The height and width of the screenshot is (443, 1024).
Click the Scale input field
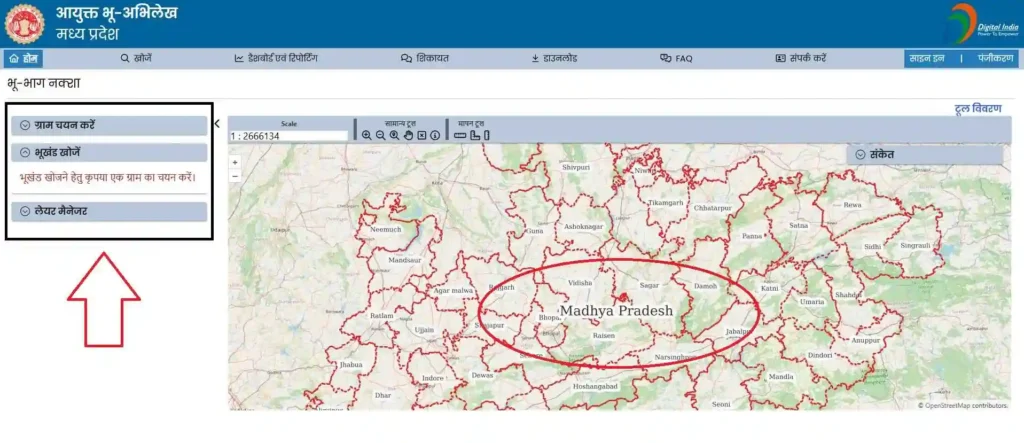[x=288, y=136]
